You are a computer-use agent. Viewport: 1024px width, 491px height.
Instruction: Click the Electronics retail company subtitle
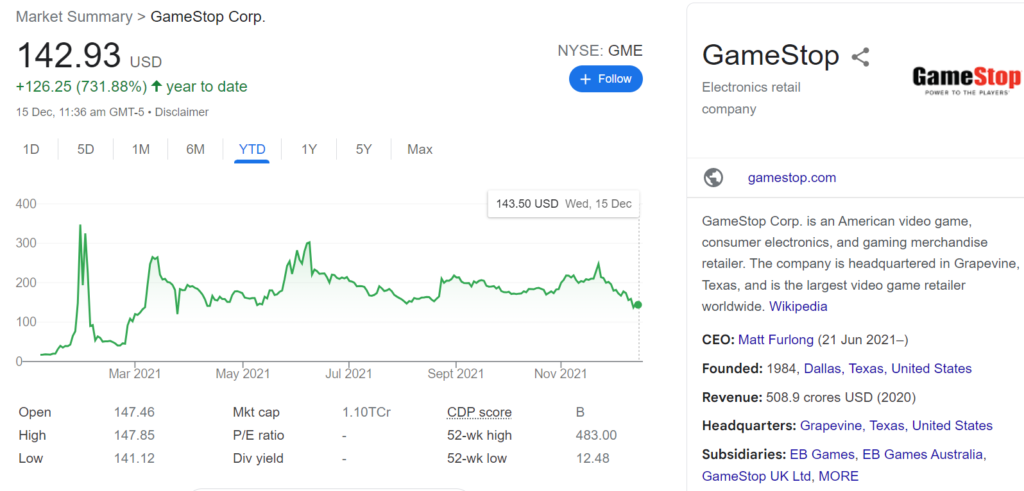[x=751, y=98]
